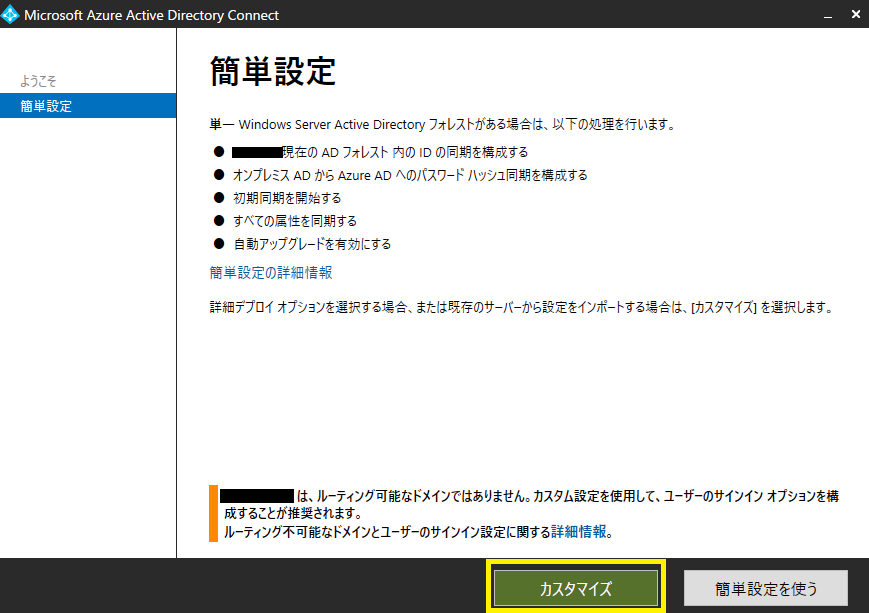
Task: Open the 詳細情報 link in the warning
Action: click(x=579, y=532)
